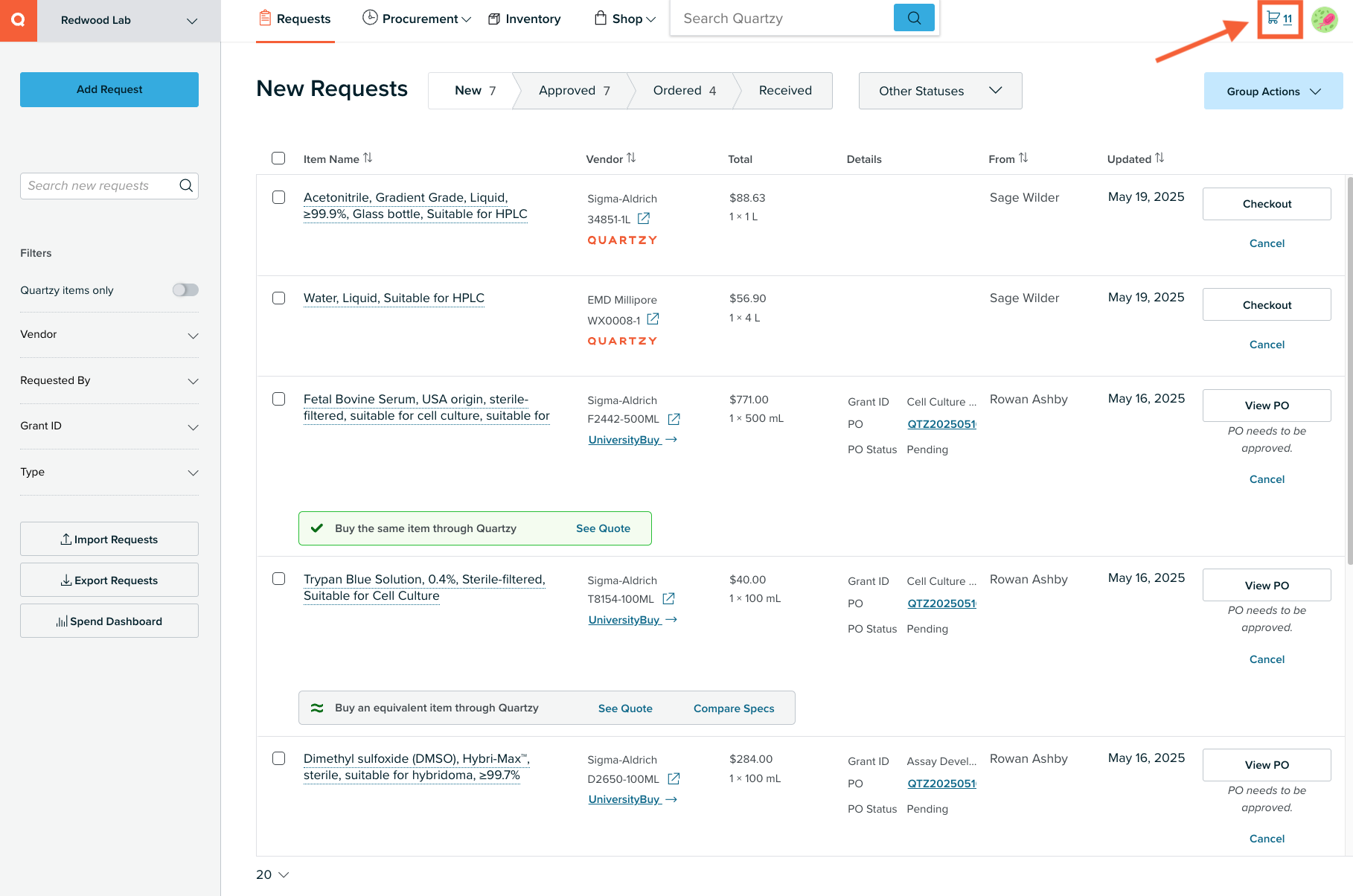Click the blue search magnifier button
The image size is (1353, 896).
coord(914,18)
